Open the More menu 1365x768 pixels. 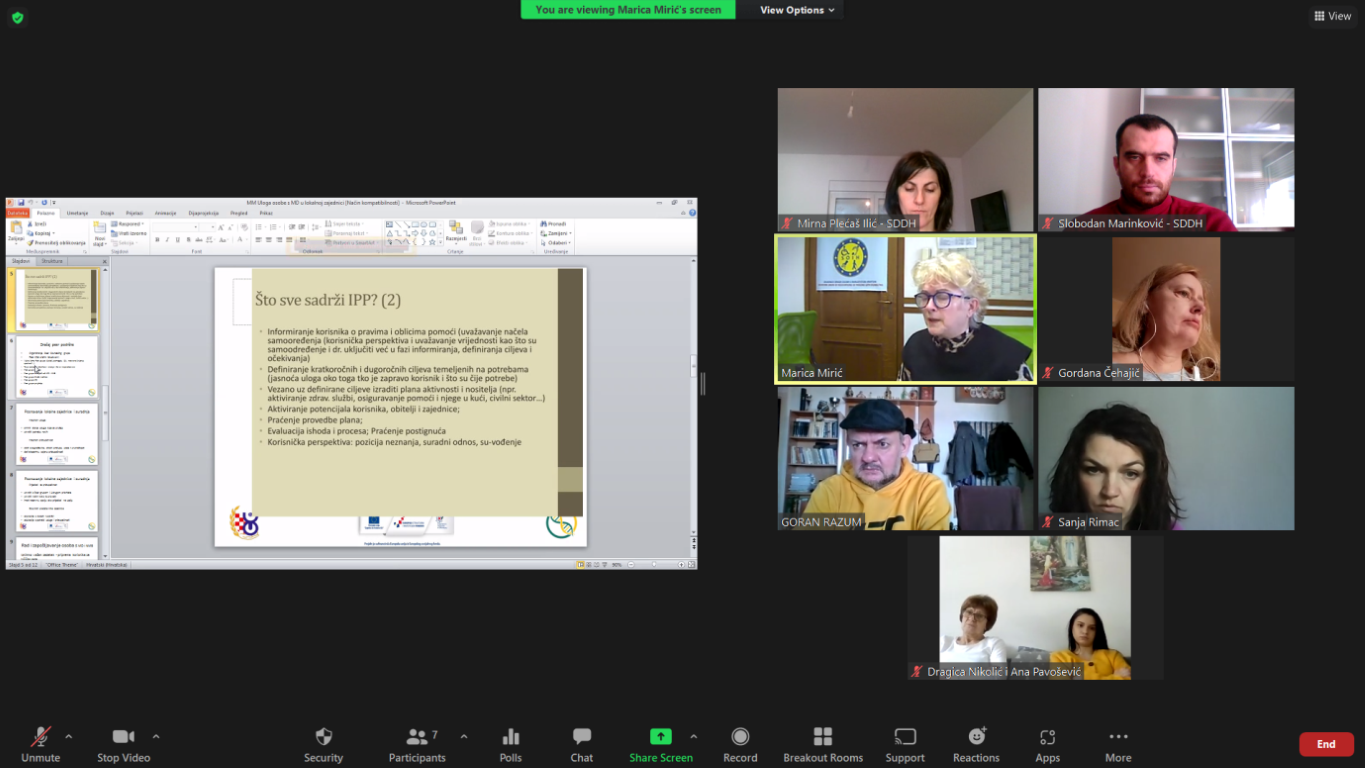click(x=1118, y=738)
